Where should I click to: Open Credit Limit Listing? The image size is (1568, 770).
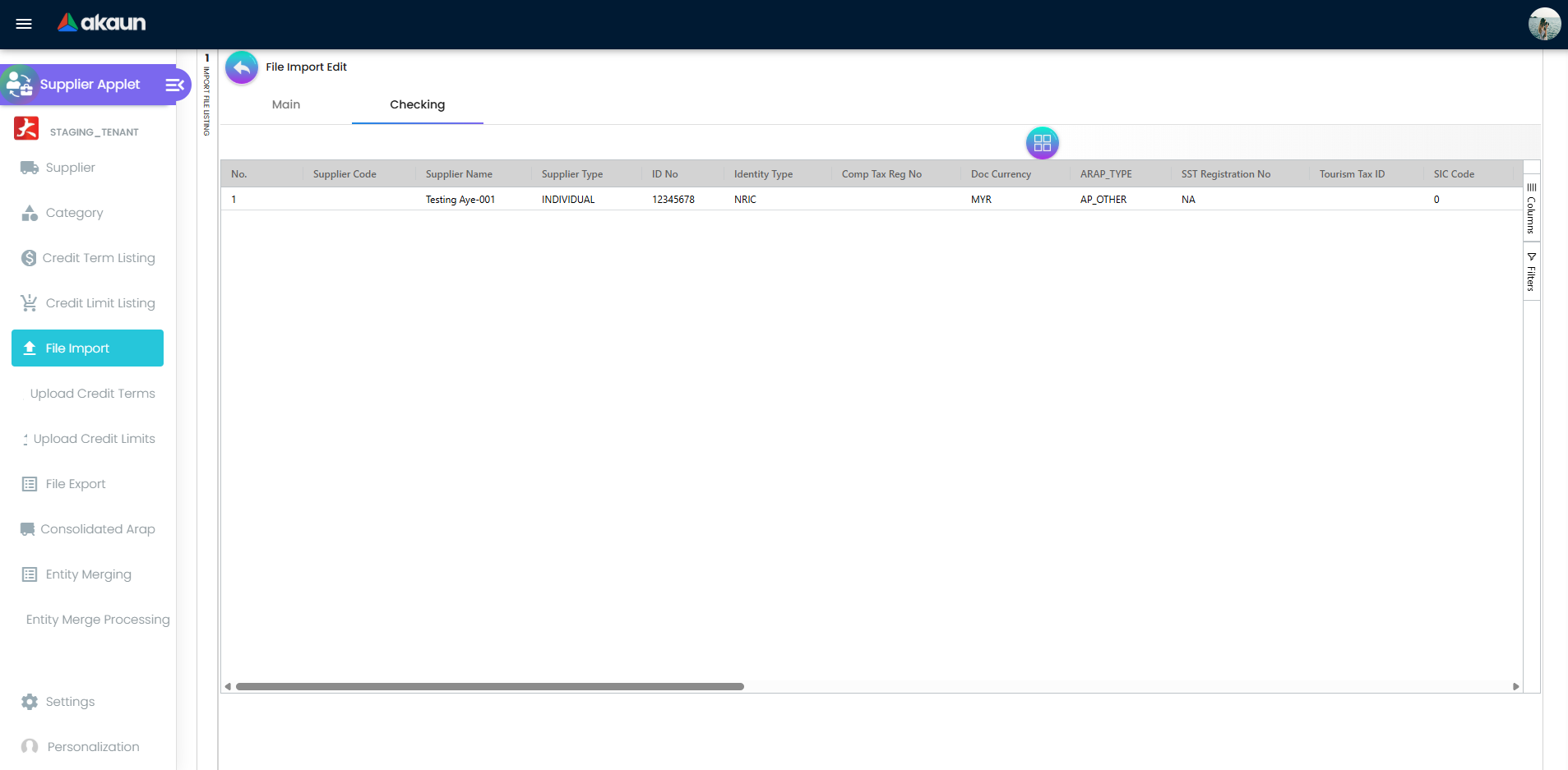point(100,302)
